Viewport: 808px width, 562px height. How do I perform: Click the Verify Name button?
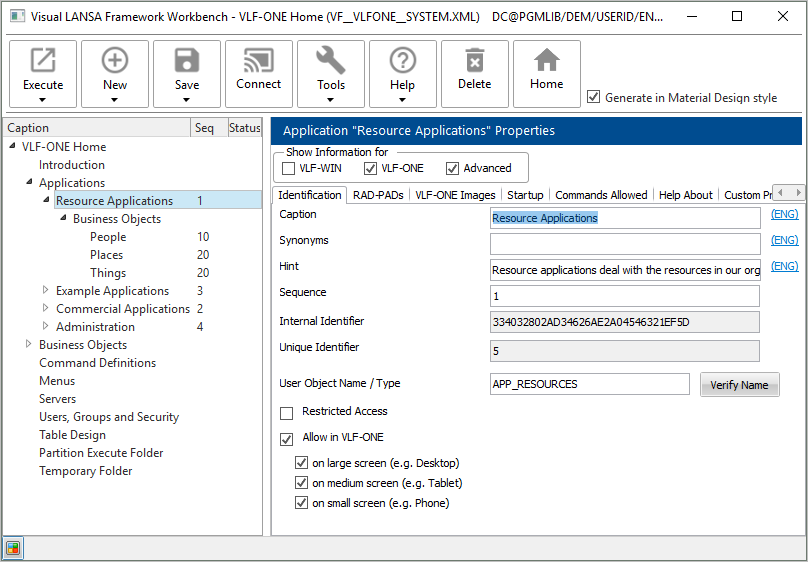739,385
